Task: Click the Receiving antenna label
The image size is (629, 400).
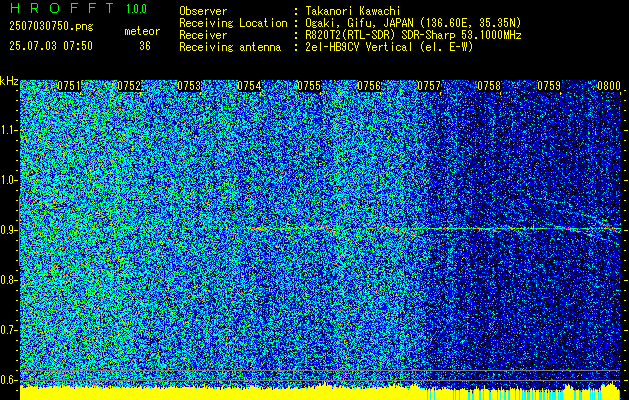Action: 230,47
